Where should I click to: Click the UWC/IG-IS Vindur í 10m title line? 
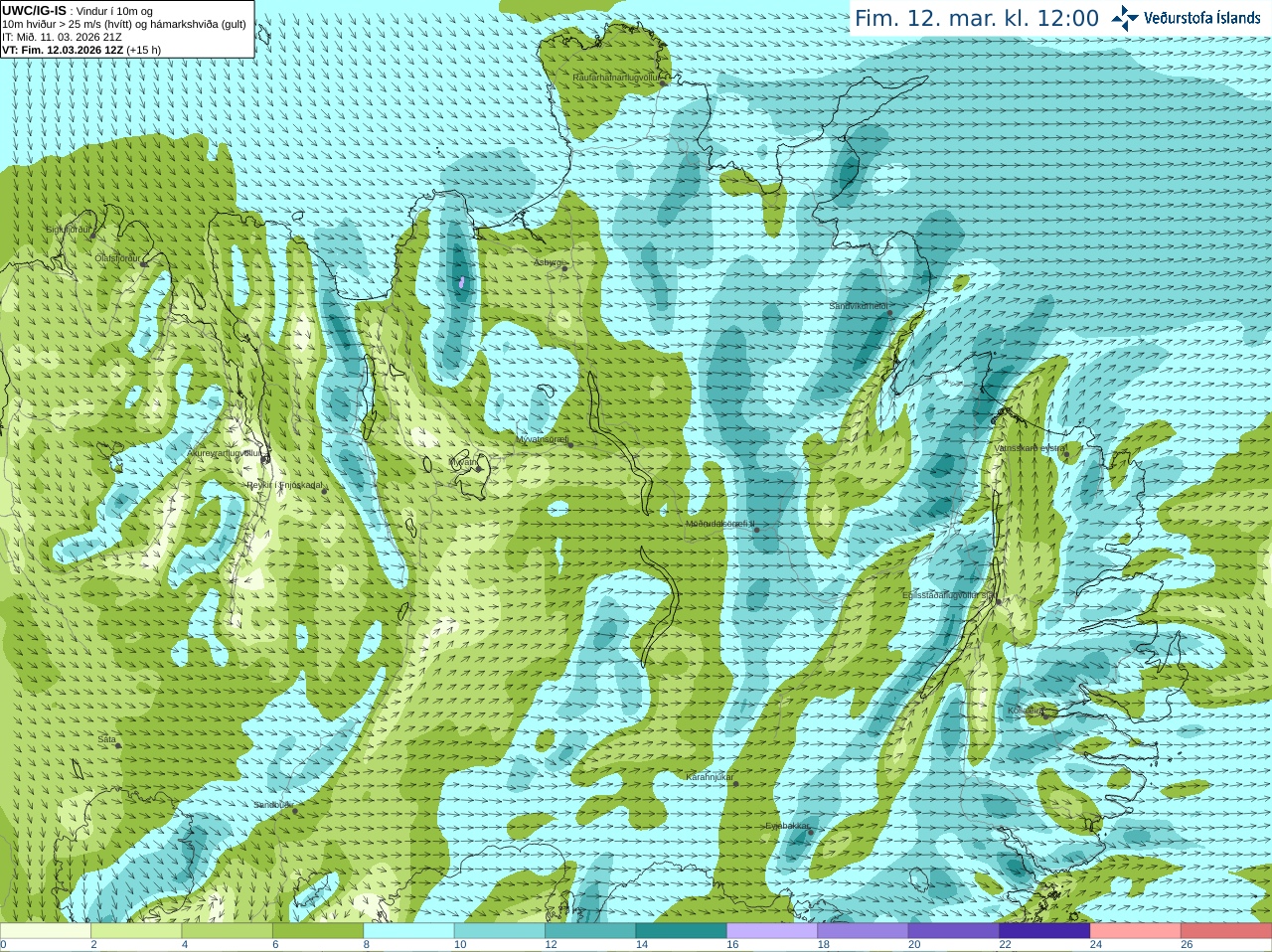click(x=78, y=11)
